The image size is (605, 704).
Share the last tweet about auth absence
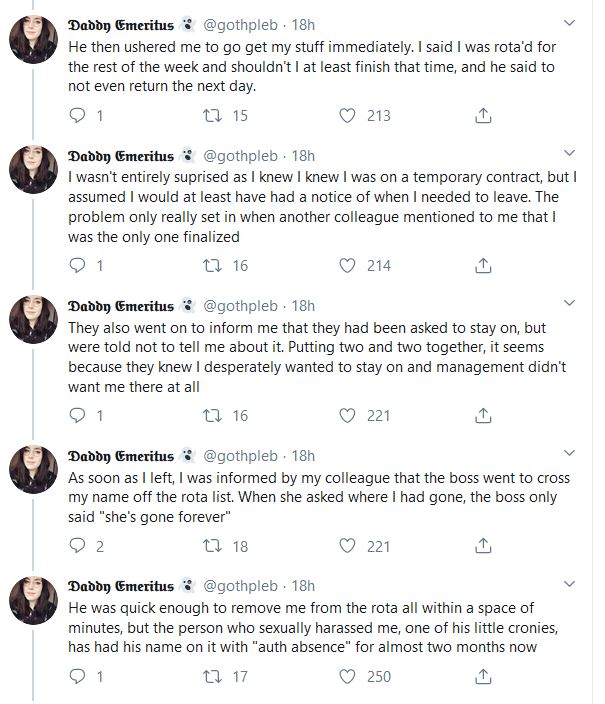pos(483,677)
